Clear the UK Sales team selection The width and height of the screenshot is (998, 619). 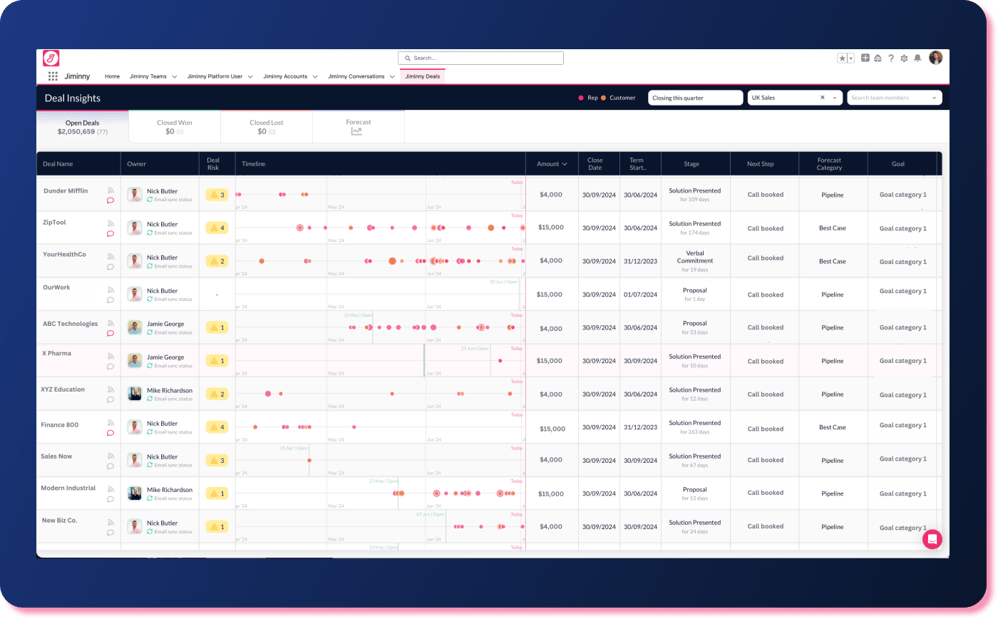[822, 98]
